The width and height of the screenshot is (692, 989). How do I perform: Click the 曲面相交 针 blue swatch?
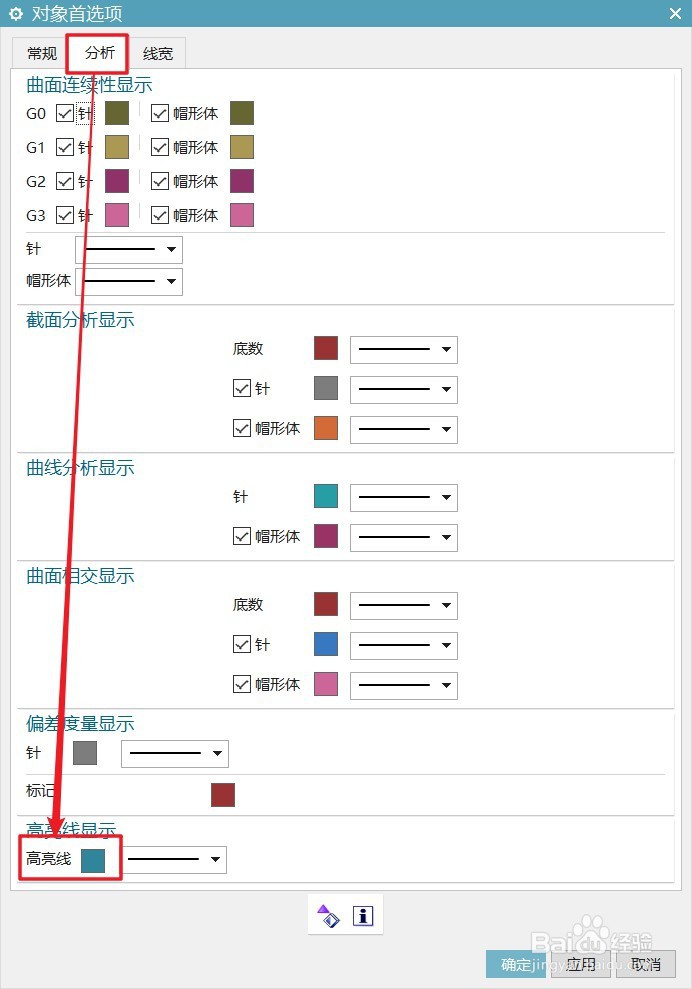tap(325, 644)
